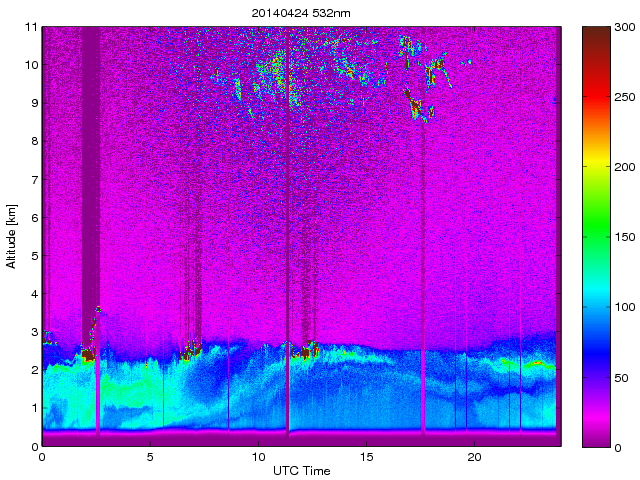640x480 pixels.
Task: Click x-axis tick label 5
Action: pos(150,456)
